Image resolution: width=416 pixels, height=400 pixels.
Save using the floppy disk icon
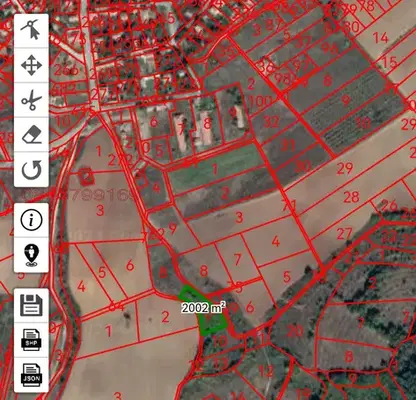point(31,305)
